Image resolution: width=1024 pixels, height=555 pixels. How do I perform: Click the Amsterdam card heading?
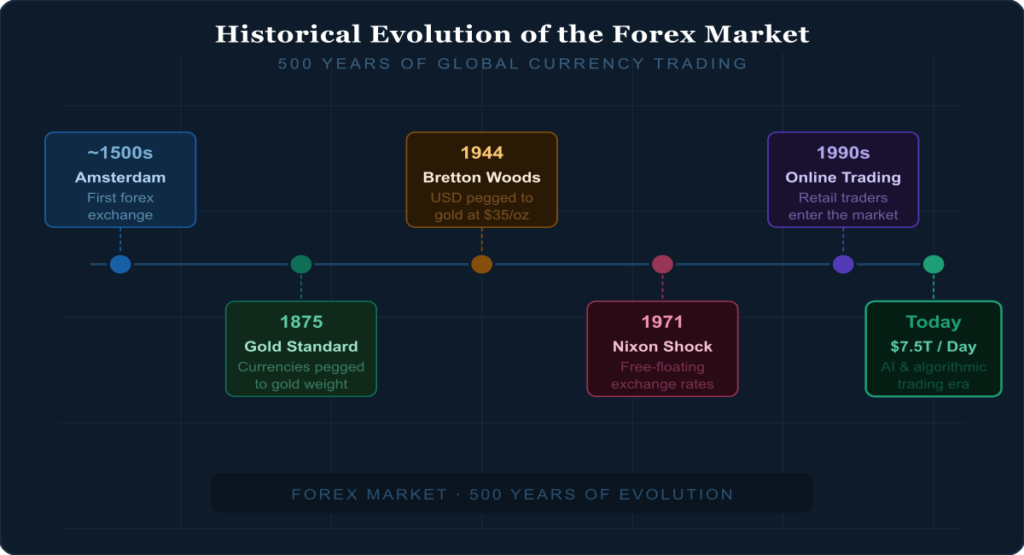pyautogui.click(x=120, y=177)
